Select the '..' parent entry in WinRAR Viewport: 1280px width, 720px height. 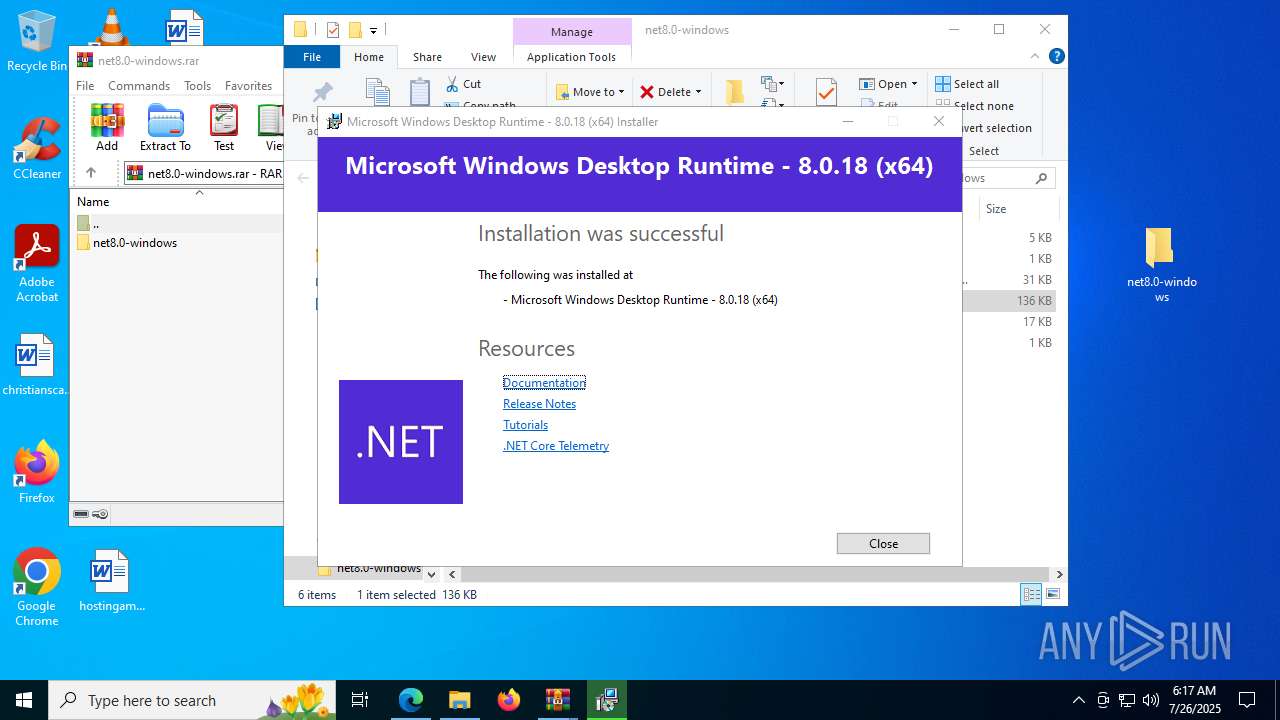point(95,223)
